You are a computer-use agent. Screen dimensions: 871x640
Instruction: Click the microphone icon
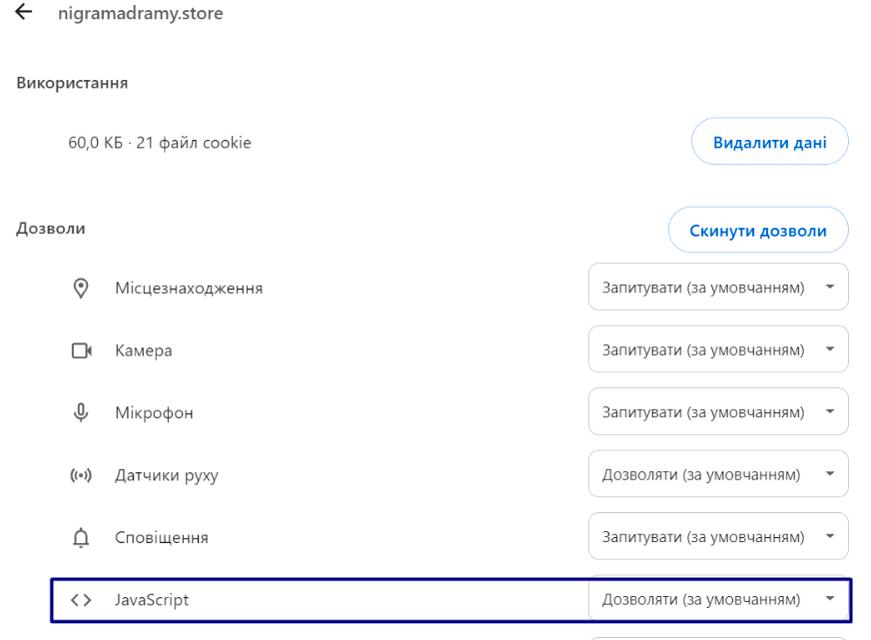(81, 413)
